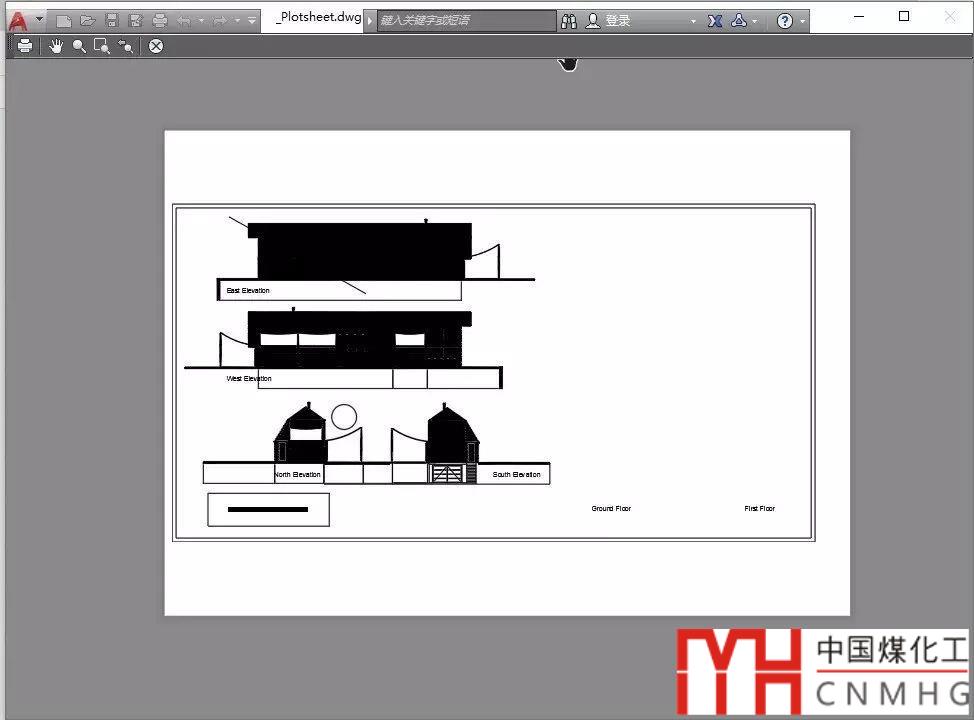Expand the Redo history dropdown arrow
974x720 pixels.
point(237,21)
